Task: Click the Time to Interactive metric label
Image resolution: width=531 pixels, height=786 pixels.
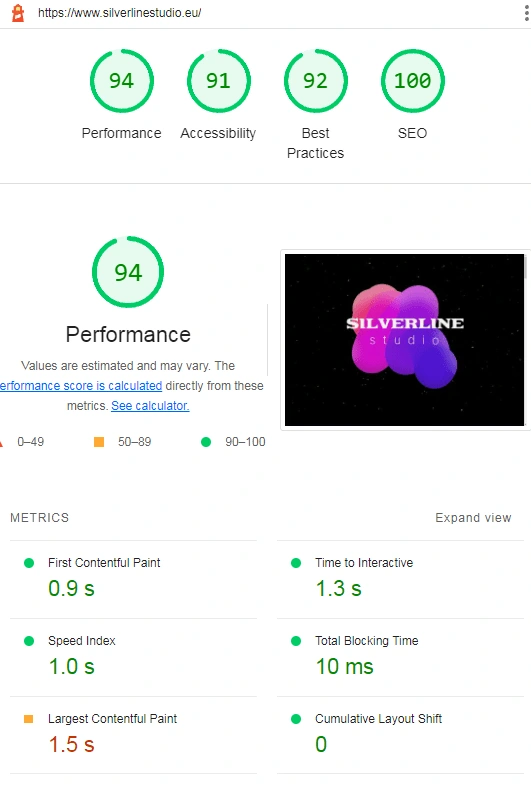Action: pyautogui.click(x=364, y=563)
